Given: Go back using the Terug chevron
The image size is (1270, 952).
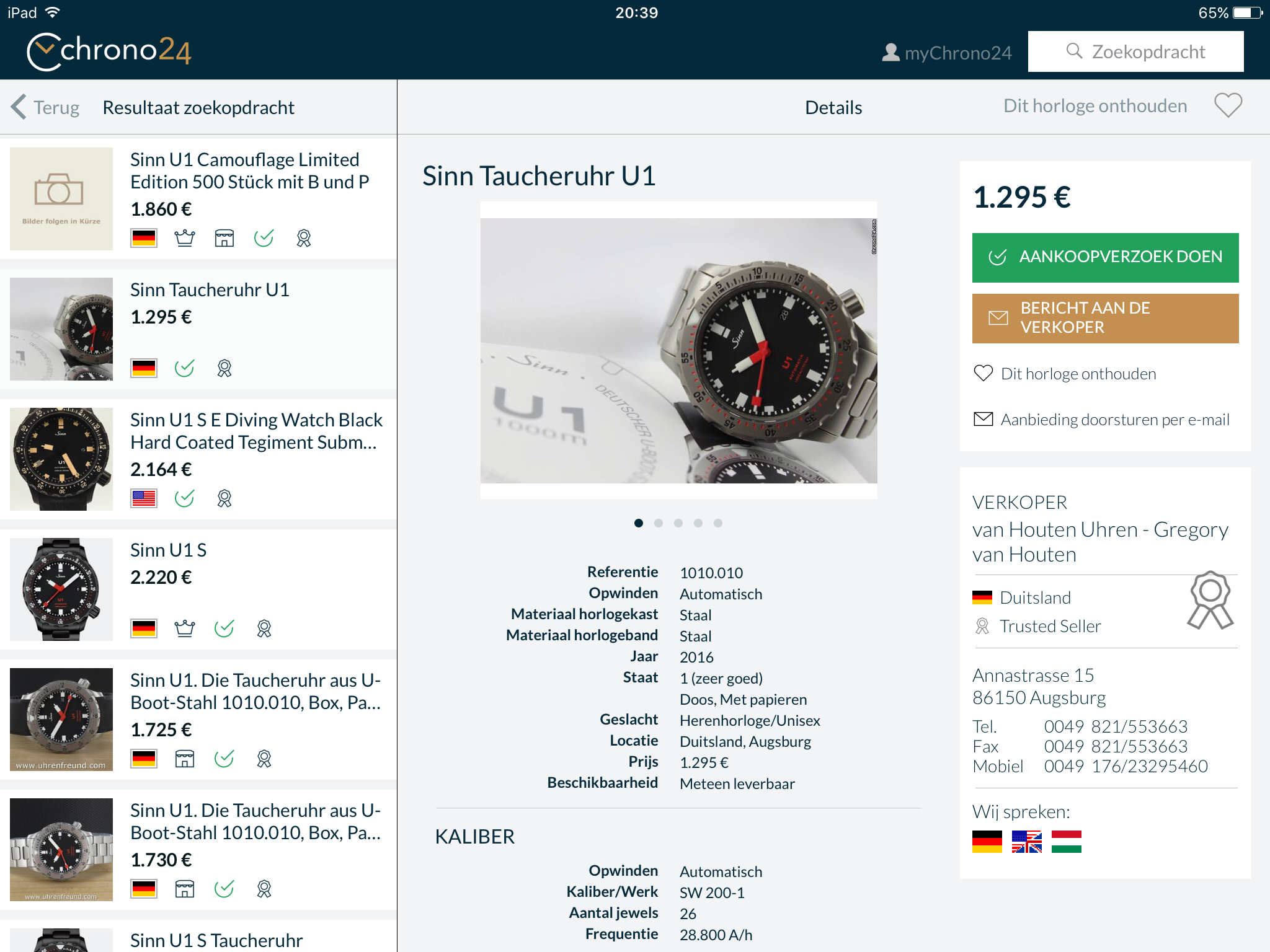Looking at the screenshot, I should (x=19, y=107).
